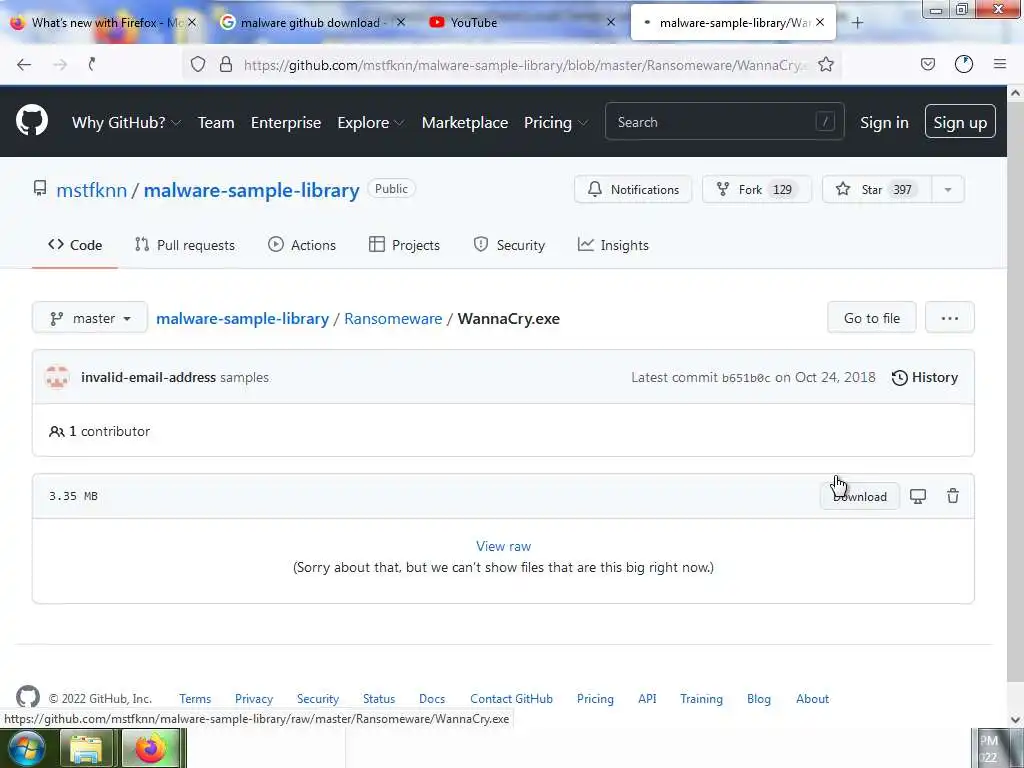Open the Ransomeware folder breadcrumb
The width and height of the screenshot is (1024, 768).
tap(393, 319)
